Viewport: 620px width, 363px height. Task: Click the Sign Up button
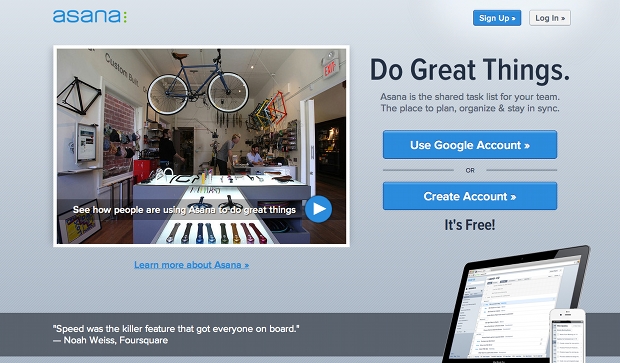tap(497, 18)
